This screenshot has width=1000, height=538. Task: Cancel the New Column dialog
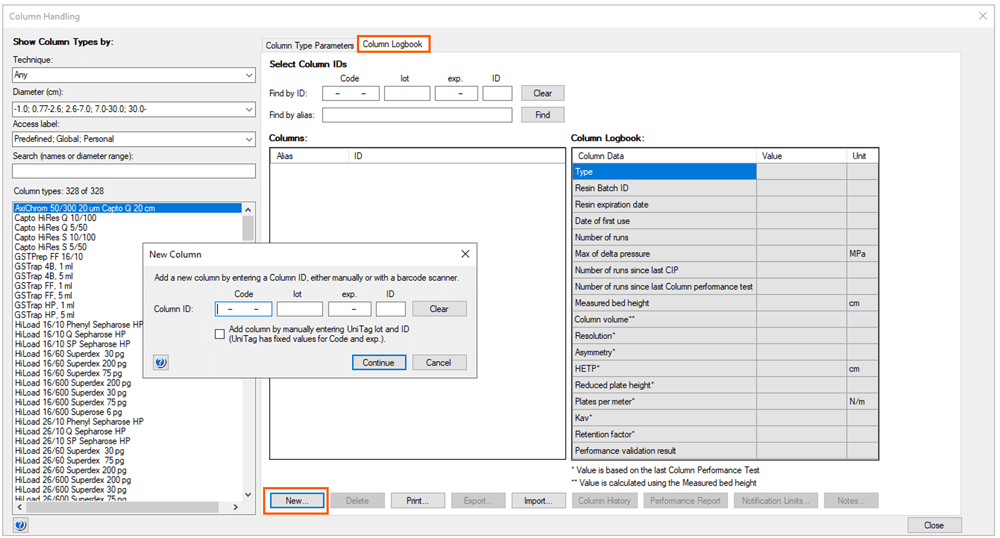[x=439, y=362]
